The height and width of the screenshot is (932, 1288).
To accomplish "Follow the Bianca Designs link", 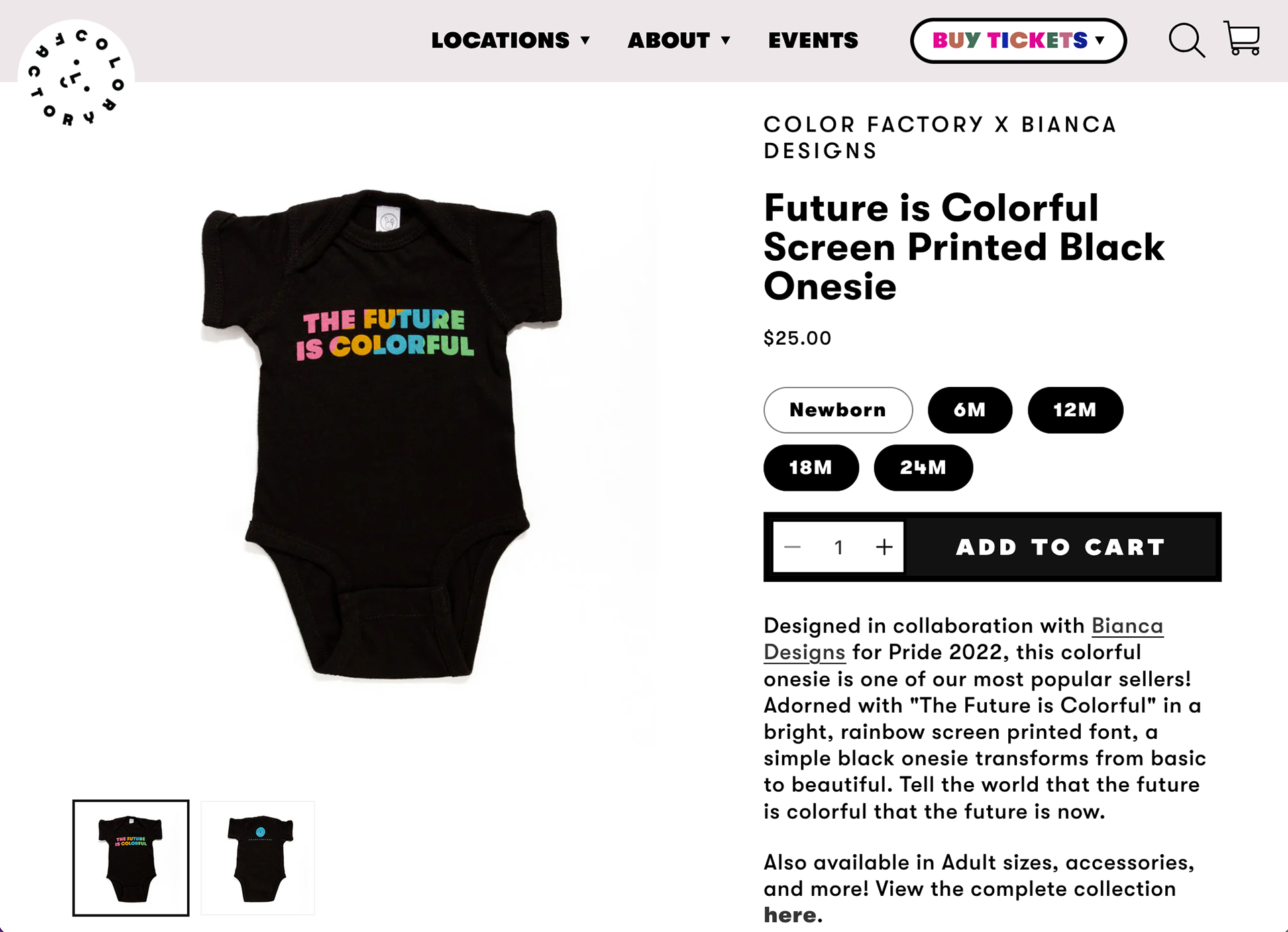I will (963, 639).
